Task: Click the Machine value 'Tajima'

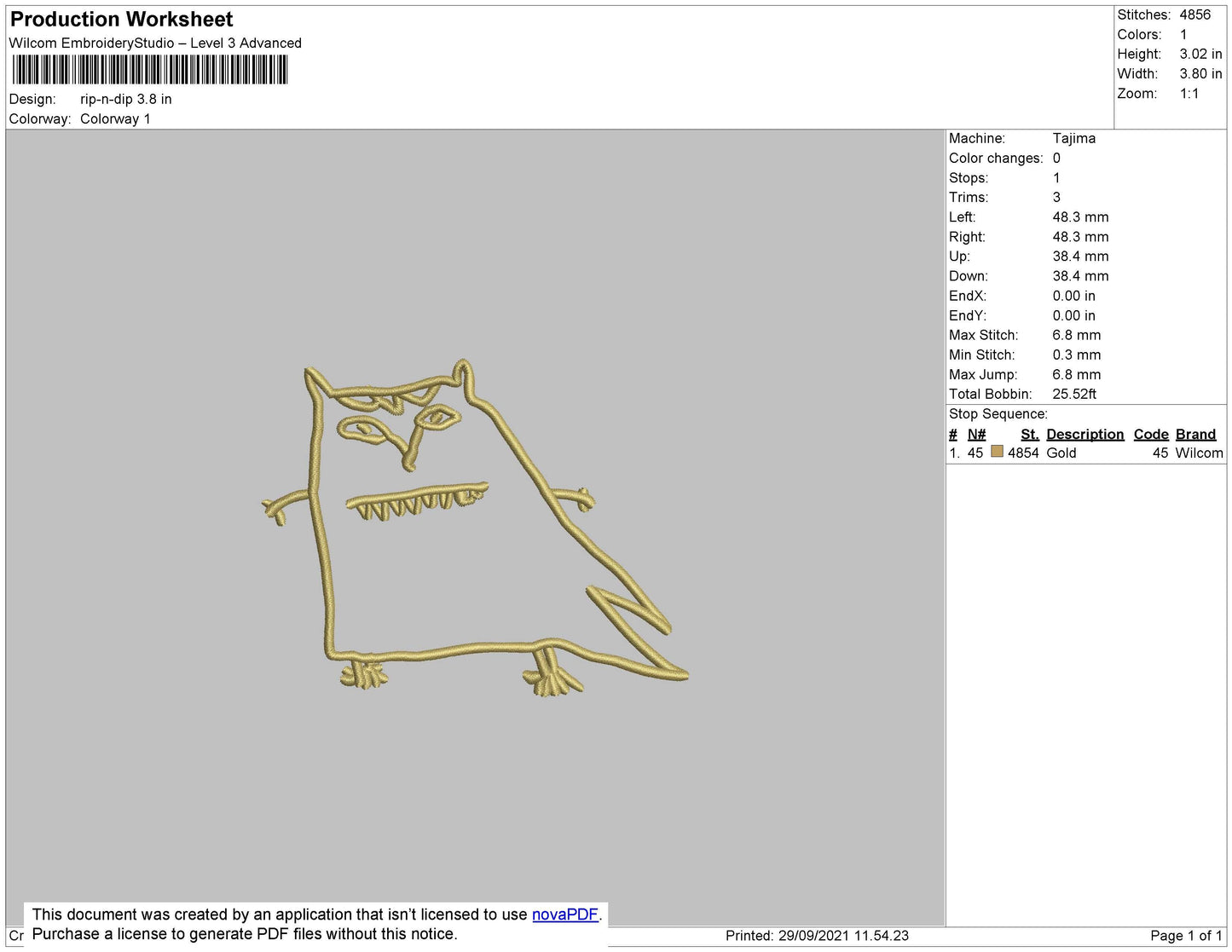Action: coord(1074,138)
